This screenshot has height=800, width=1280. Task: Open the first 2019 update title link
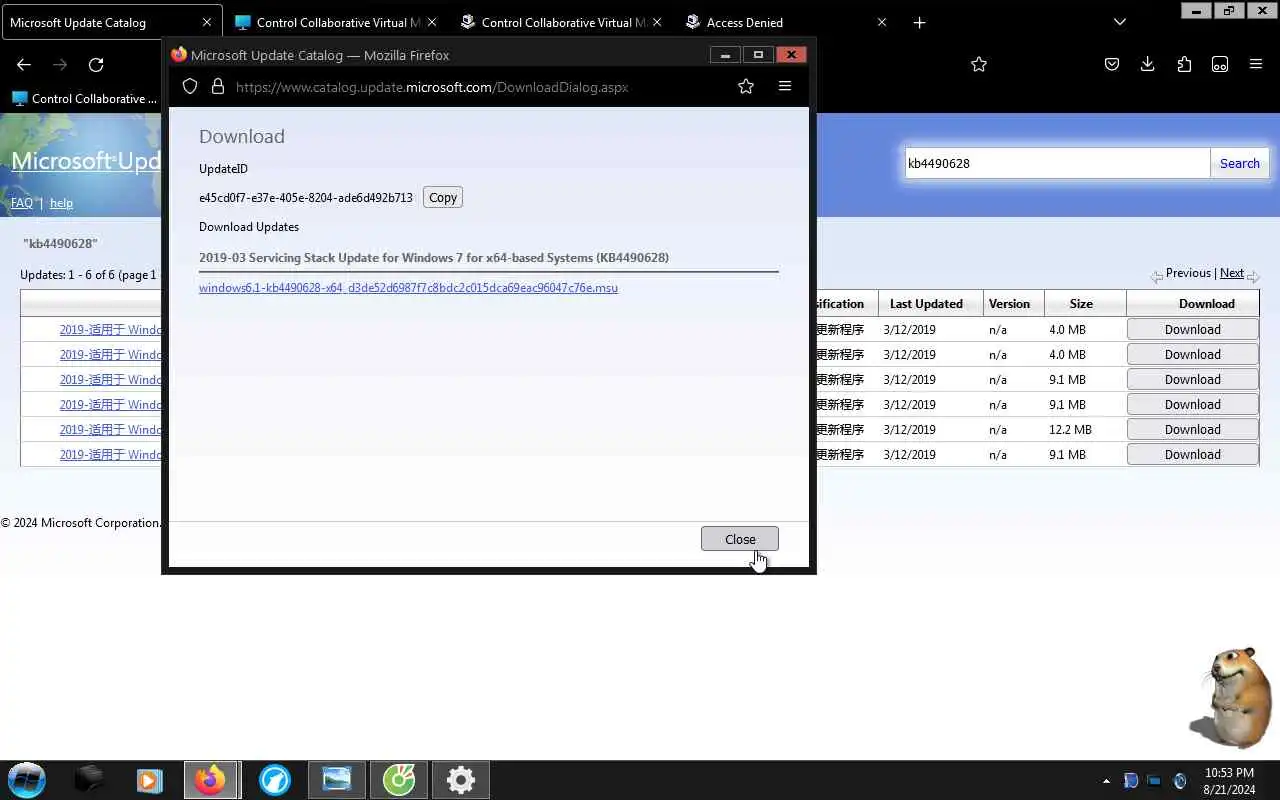(x=110, y=329)
